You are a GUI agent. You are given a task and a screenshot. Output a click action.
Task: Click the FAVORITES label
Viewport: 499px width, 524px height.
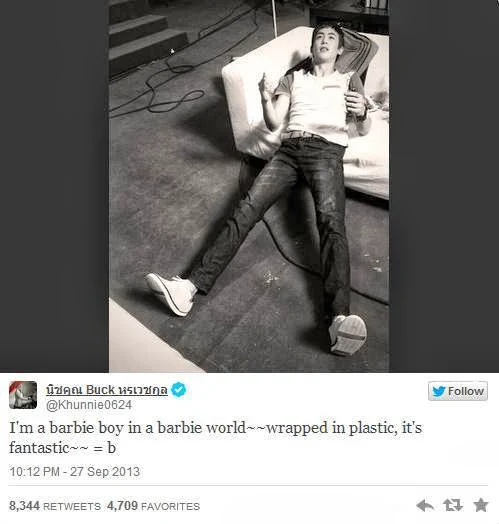point(170,507)
